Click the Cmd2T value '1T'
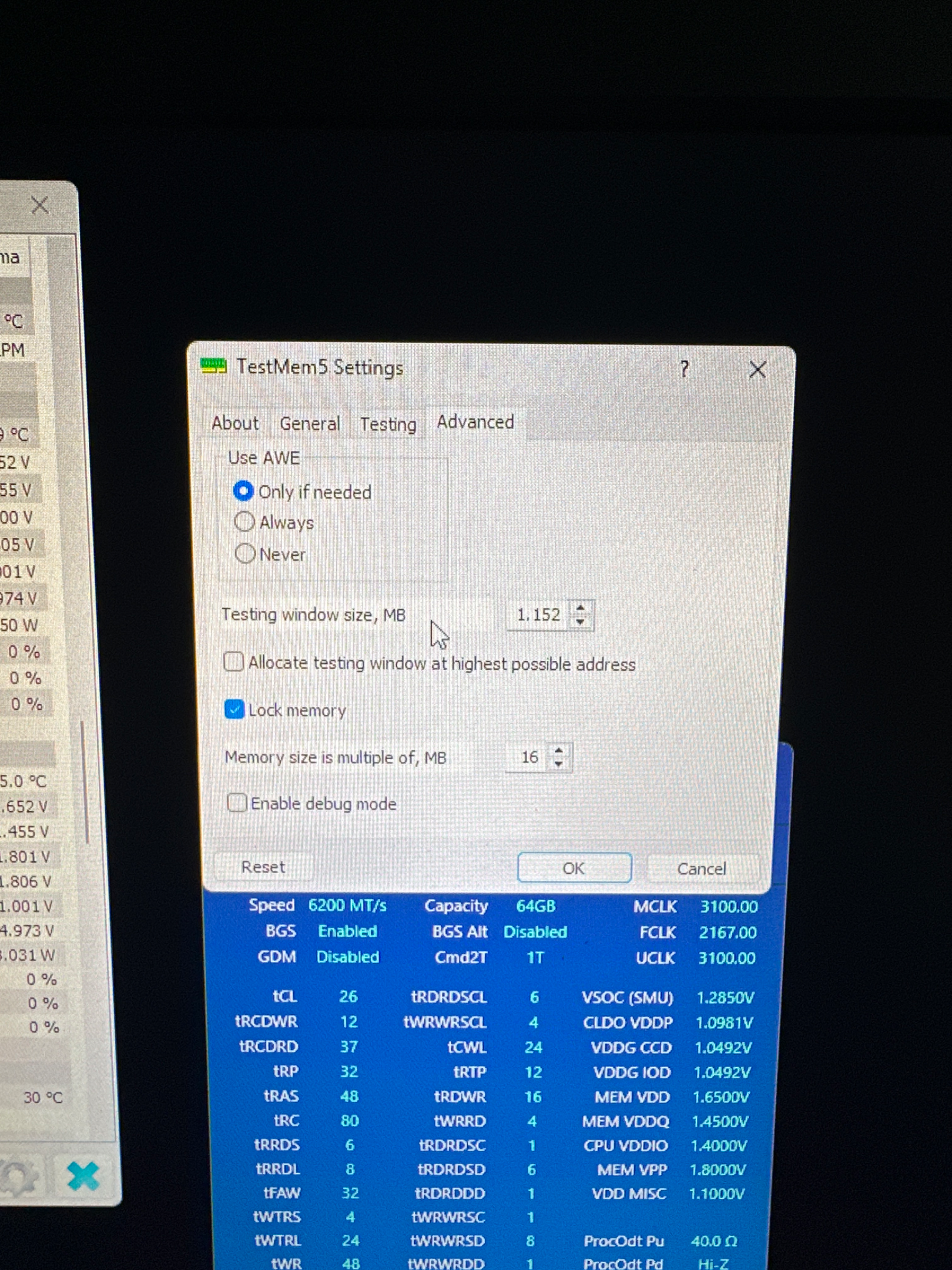The height and width of the screenshot is (1270, 952). tap(535, 958)
